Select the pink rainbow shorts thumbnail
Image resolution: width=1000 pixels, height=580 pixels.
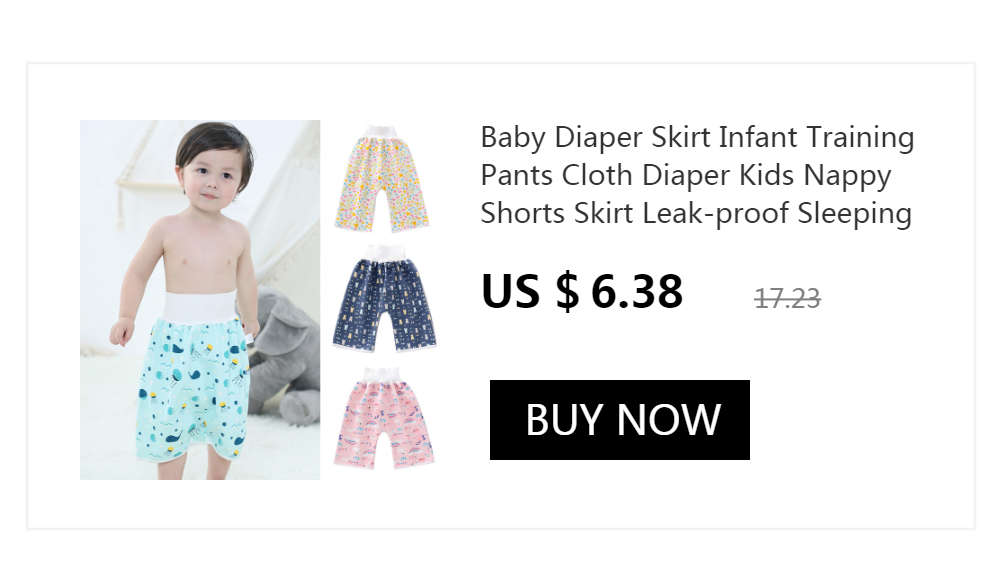384,418
